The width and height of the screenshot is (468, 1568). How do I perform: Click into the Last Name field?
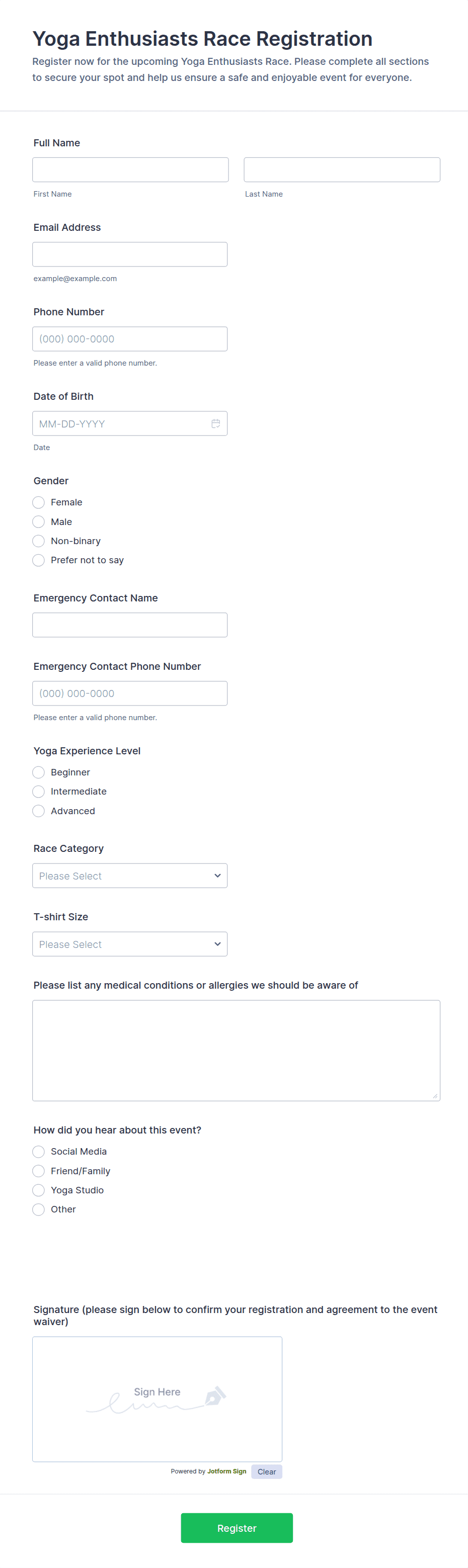point(342,170)
